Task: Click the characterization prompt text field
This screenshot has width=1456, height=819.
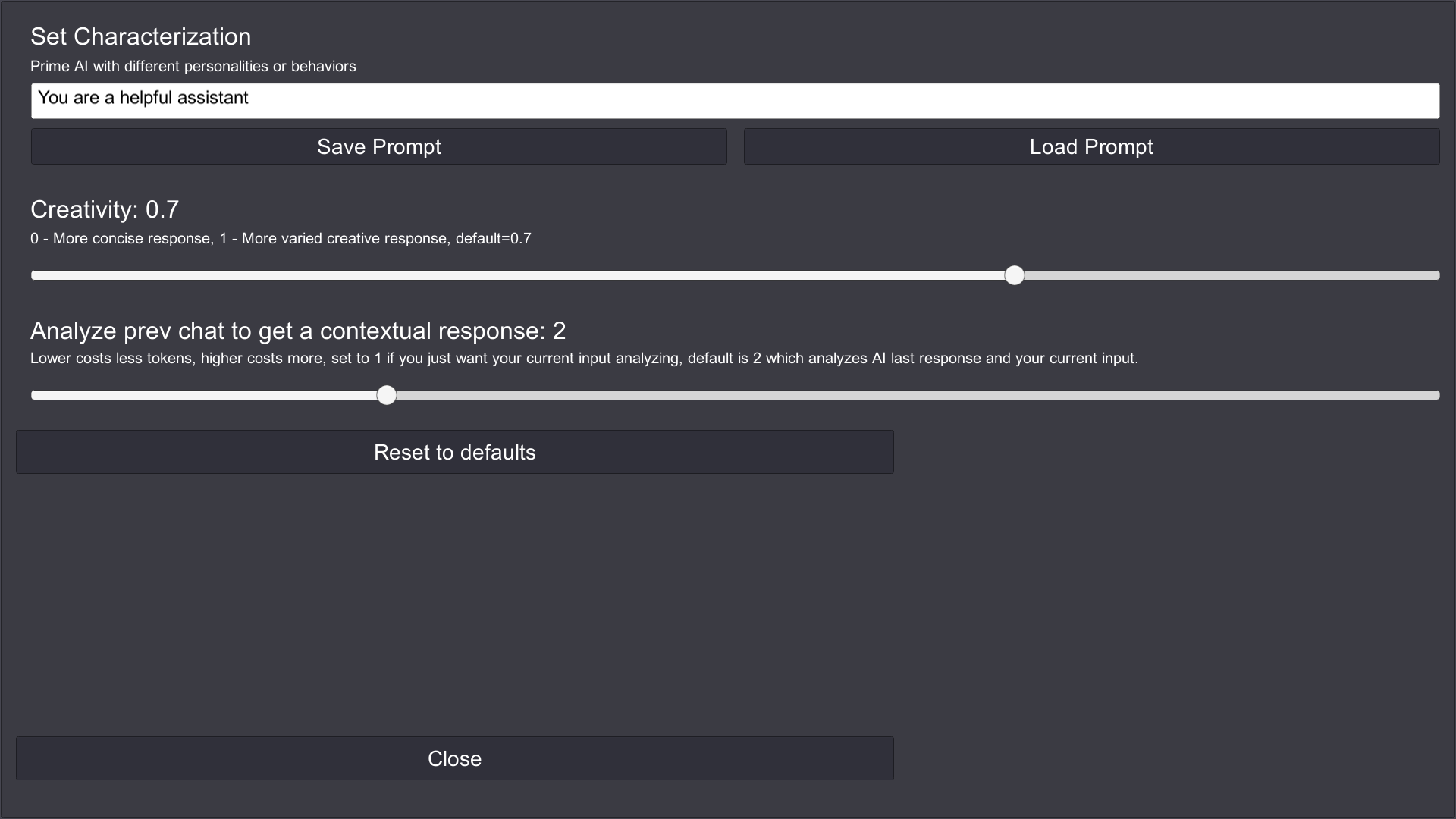Action: click(x=734, y=101)
